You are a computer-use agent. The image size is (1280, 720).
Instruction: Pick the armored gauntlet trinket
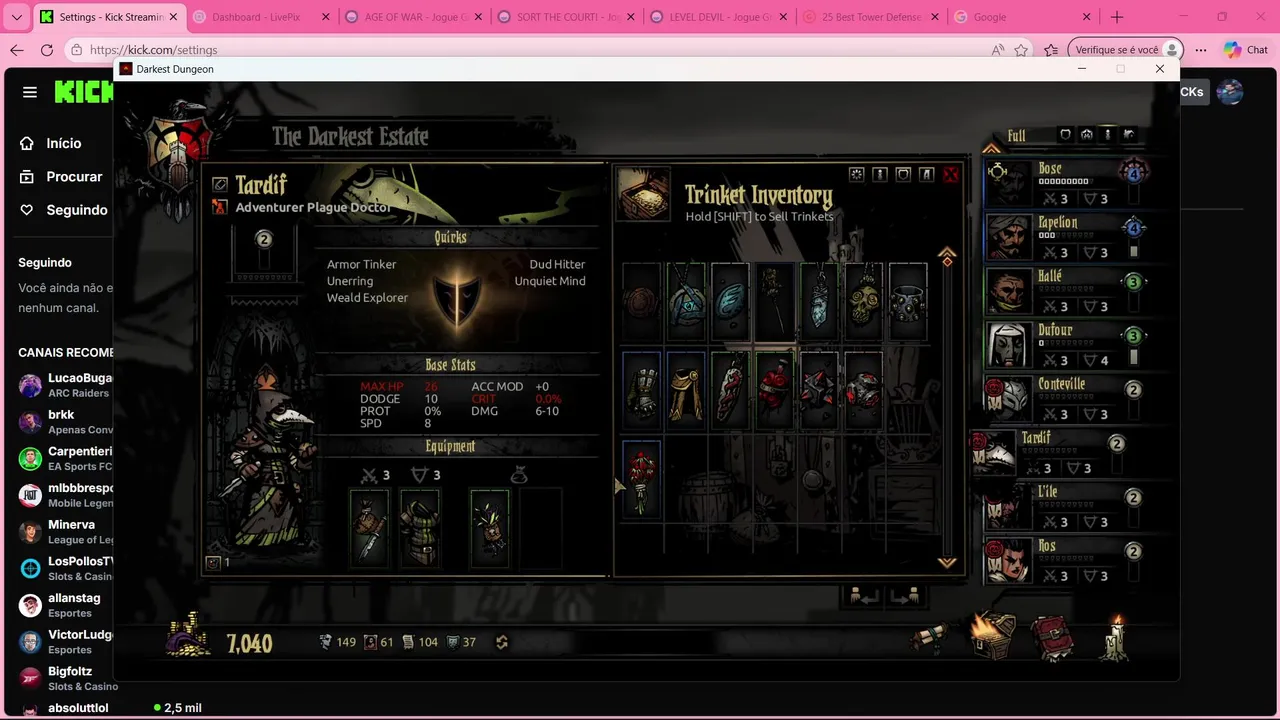642,389
